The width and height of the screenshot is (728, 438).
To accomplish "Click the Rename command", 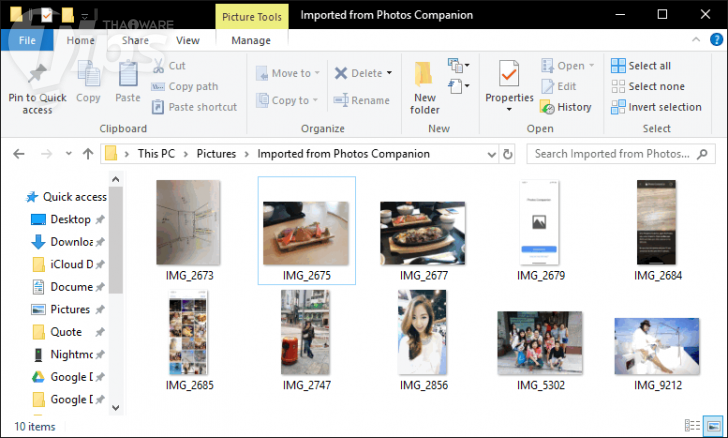I will click(362, 100).
